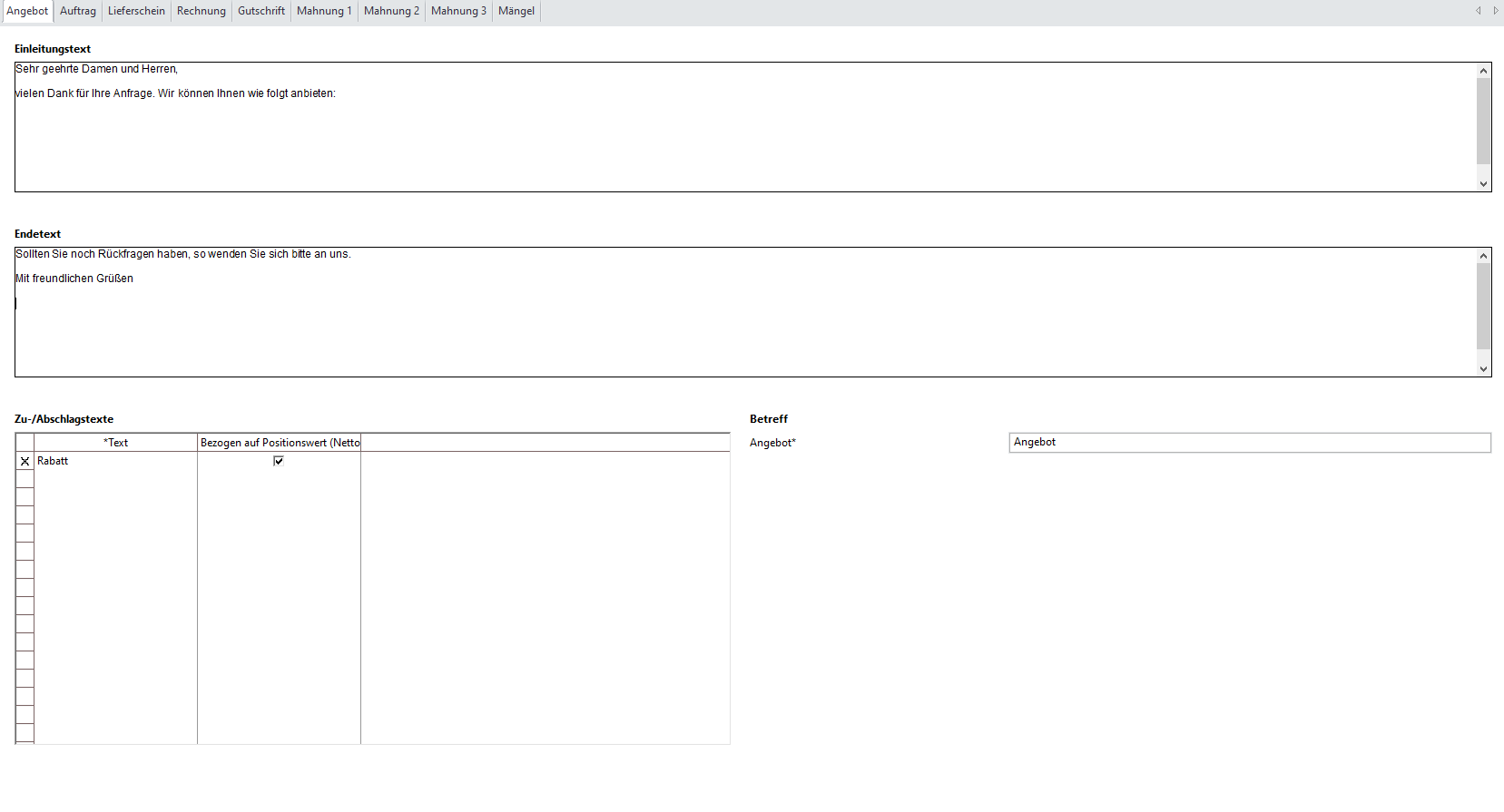The height and width of the screenshot is (812, 1504).
Task: Click the Endetext scrollbar thumb
Action: point(1484,306)
